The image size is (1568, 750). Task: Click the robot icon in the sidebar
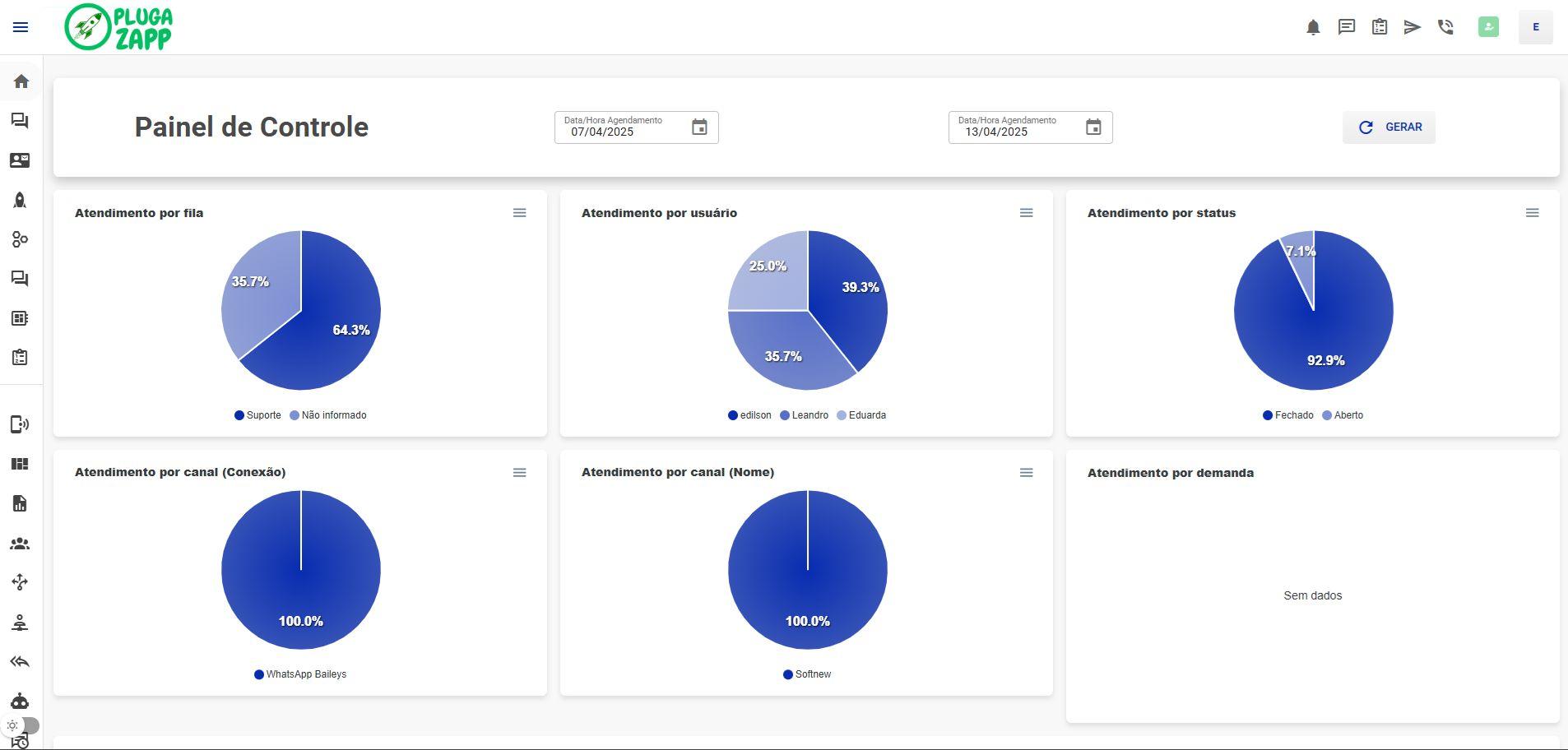[20, 701]
